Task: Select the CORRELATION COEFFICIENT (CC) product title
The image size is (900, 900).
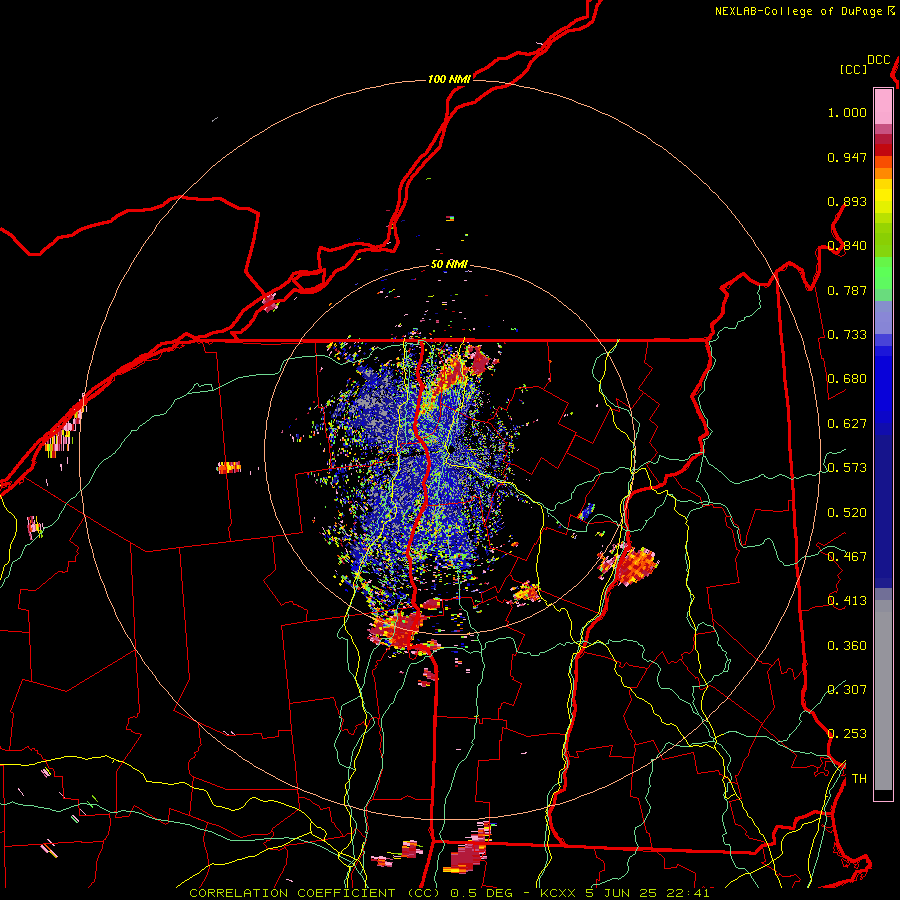Action: (x=315, y=893)
